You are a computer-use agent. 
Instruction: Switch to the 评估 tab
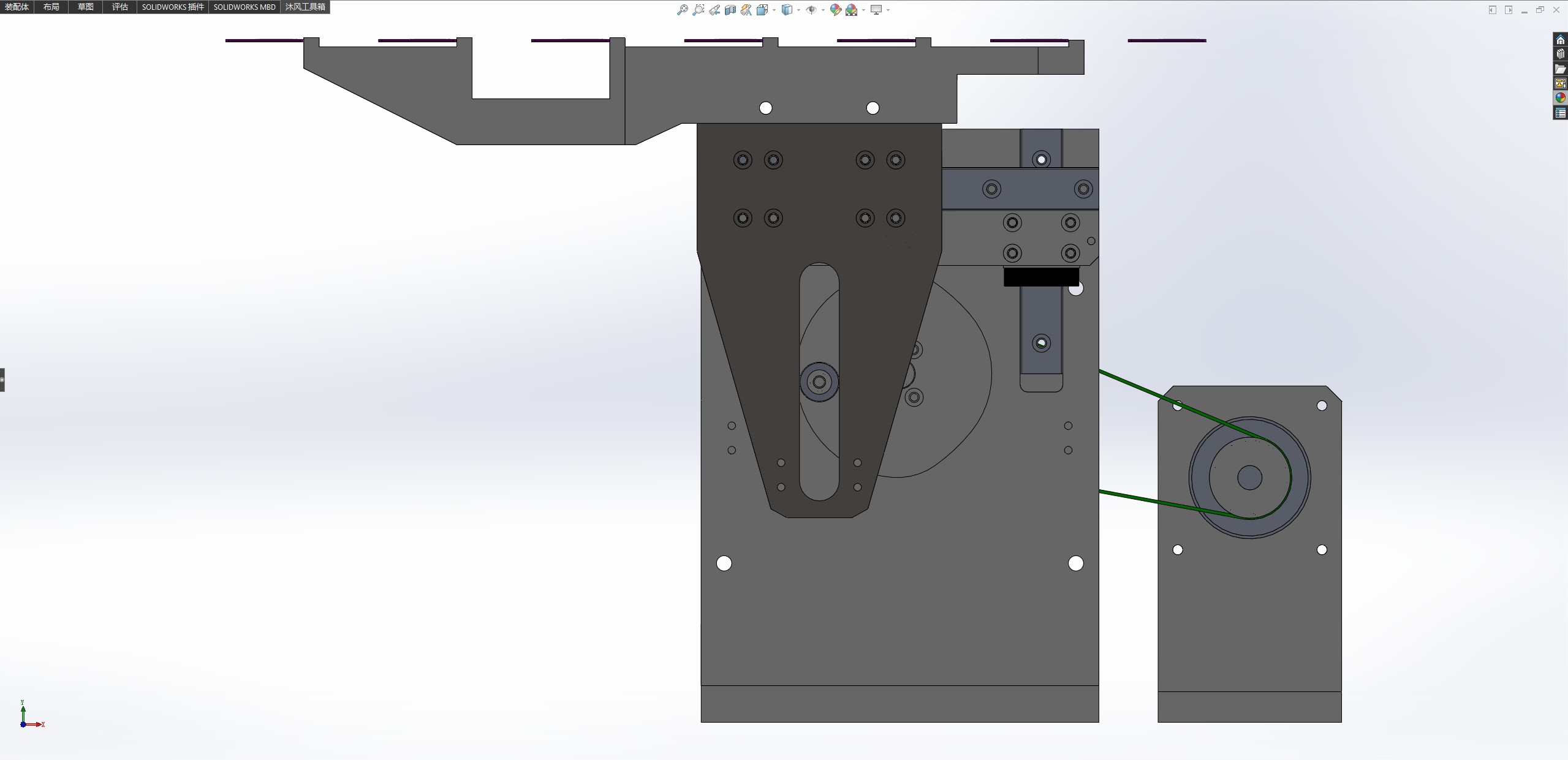pos(119,7)
